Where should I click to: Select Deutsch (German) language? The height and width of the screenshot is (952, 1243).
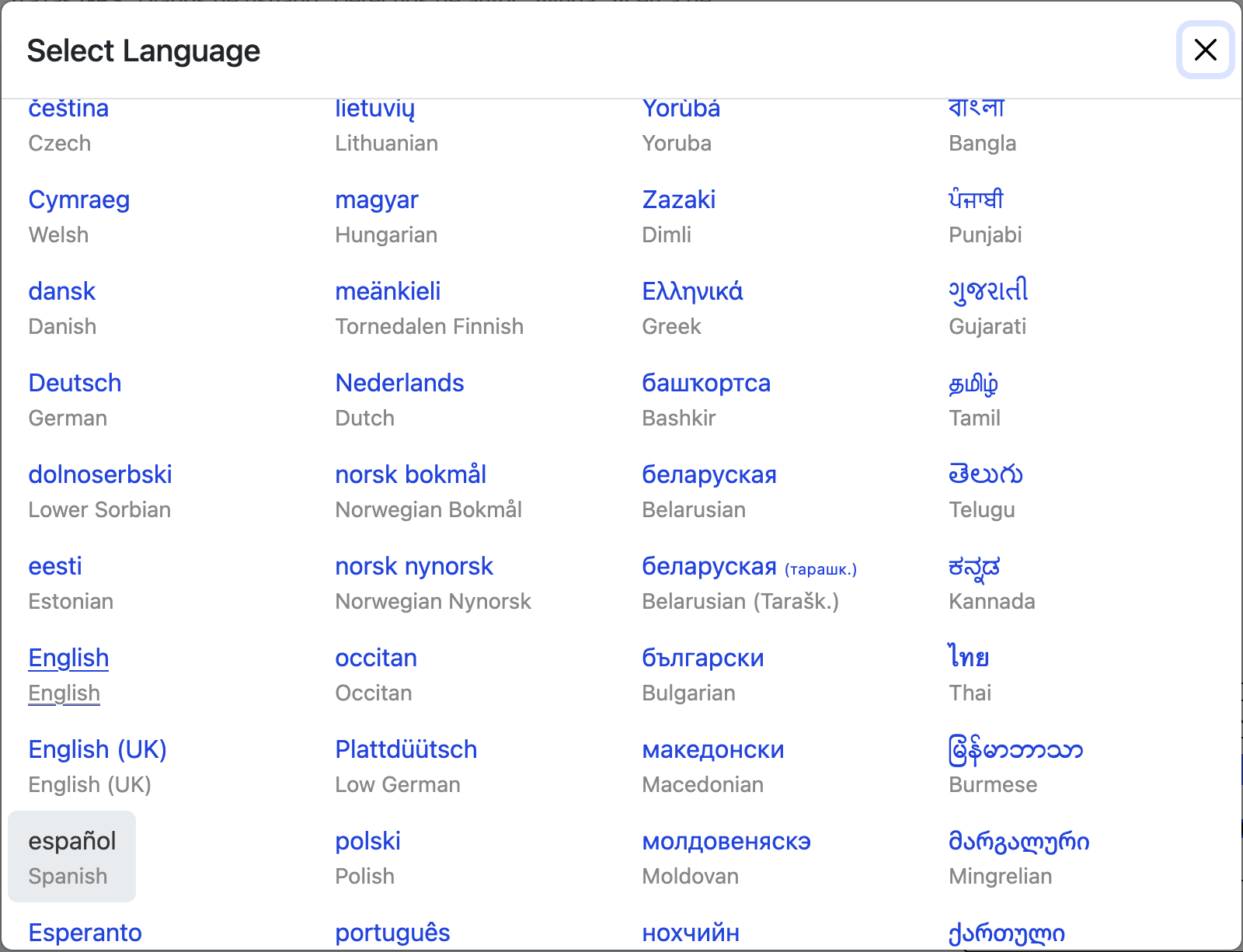pyautogui.click(x=75, y=384)
